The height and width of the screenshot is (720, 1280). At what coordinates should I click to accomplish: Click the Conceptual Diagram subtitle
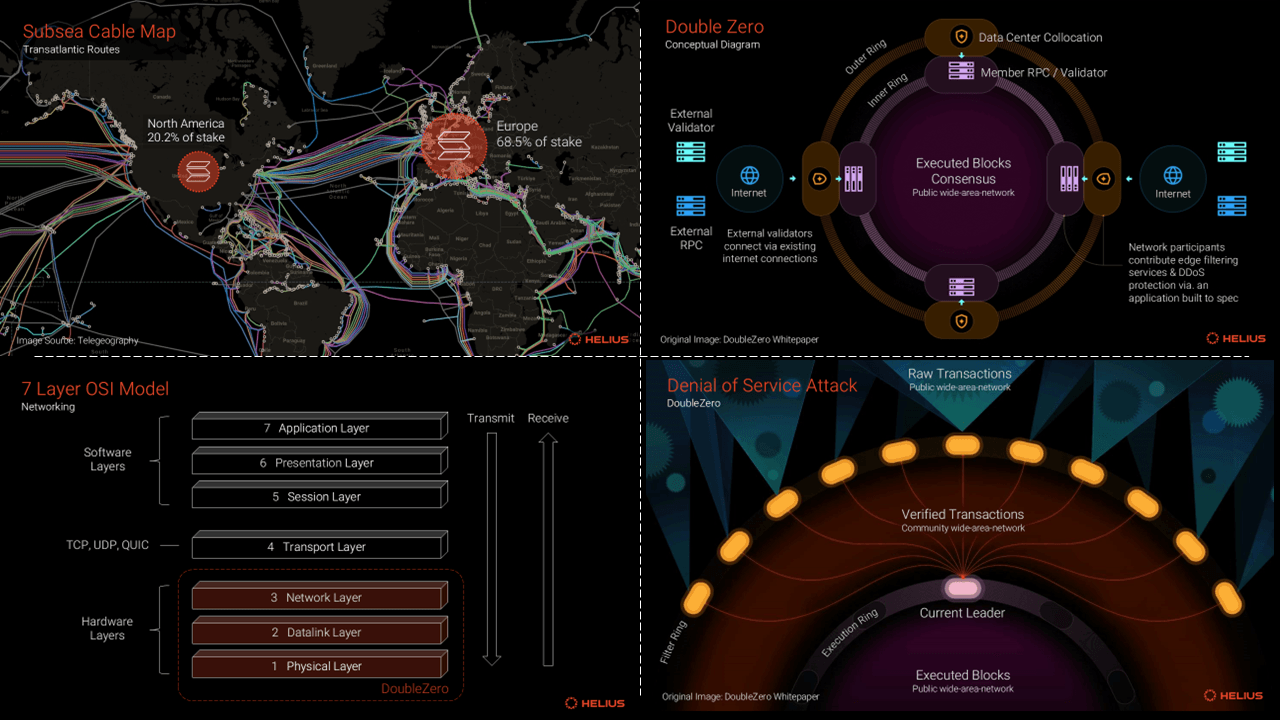point(712,45)
